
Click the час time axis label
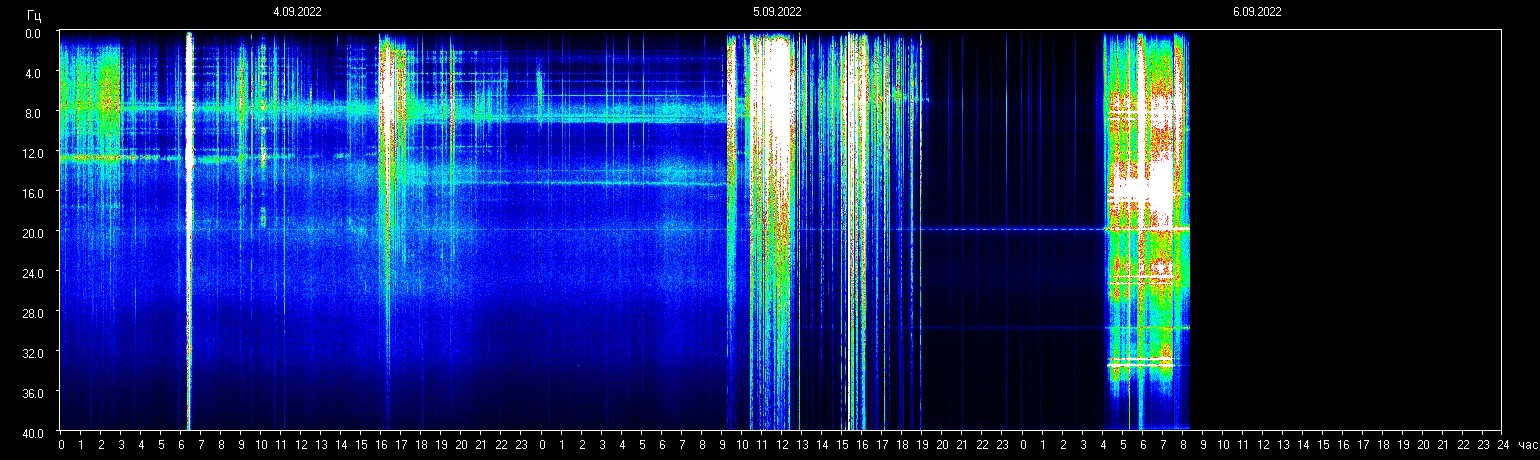tap(1526, 445)
